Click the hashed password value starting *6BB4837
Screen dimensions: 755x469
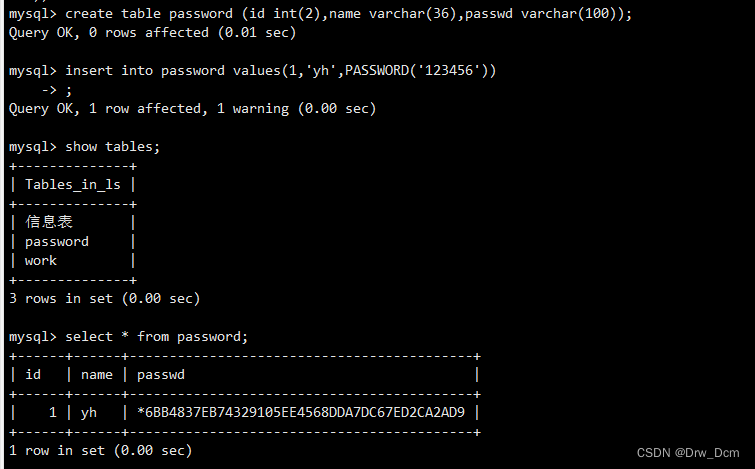(301, 413)
